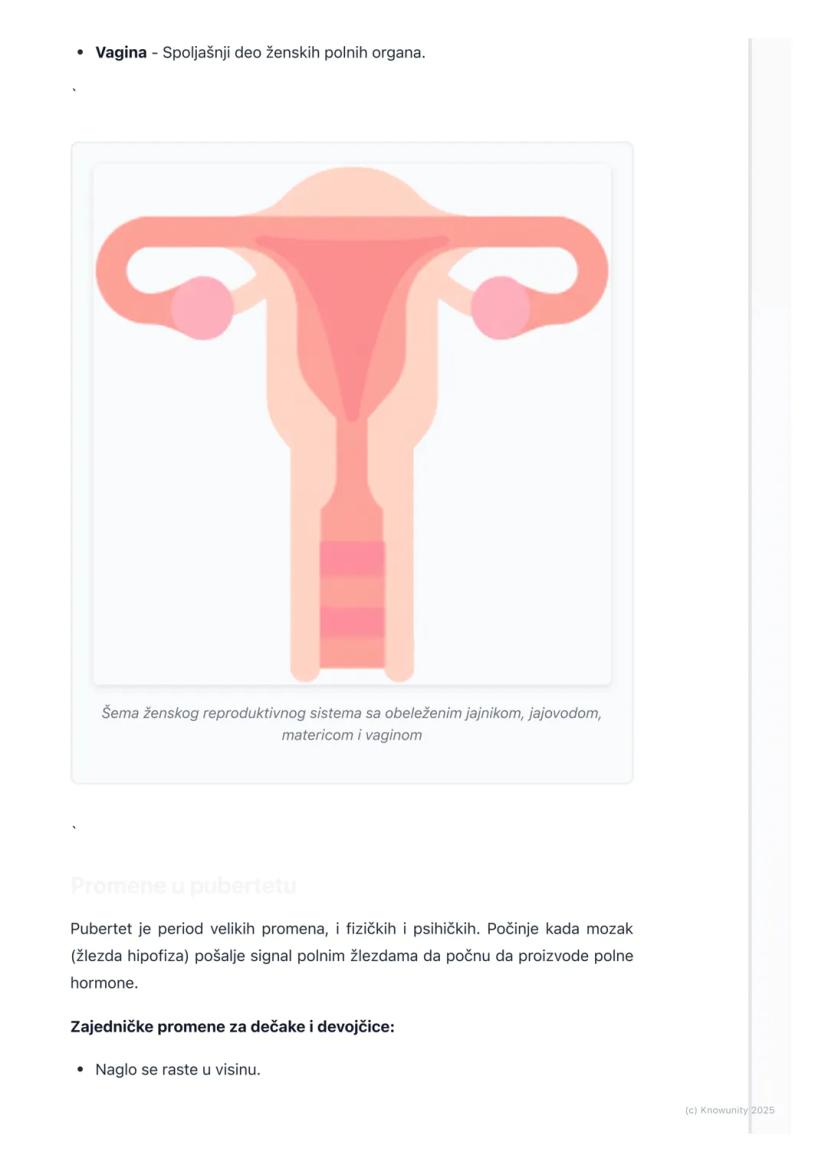The image size is (828, 1171).
Task: Click the word "hipofiza" in the paragraph
Action: 160,955
